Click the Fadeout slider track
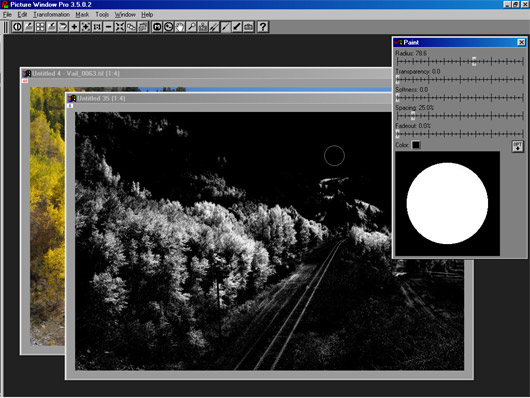The width and height of the screenshot is (530, 398). [460, 134]
